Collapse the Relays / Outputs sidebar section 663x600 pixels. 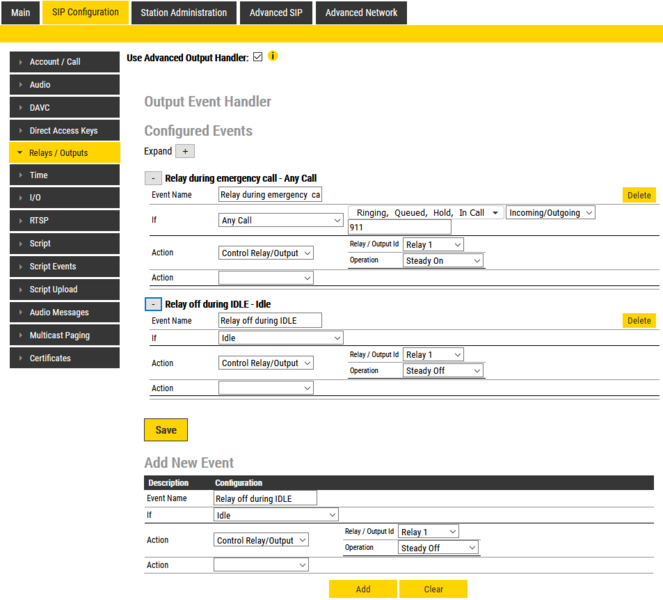coord(65,153)
